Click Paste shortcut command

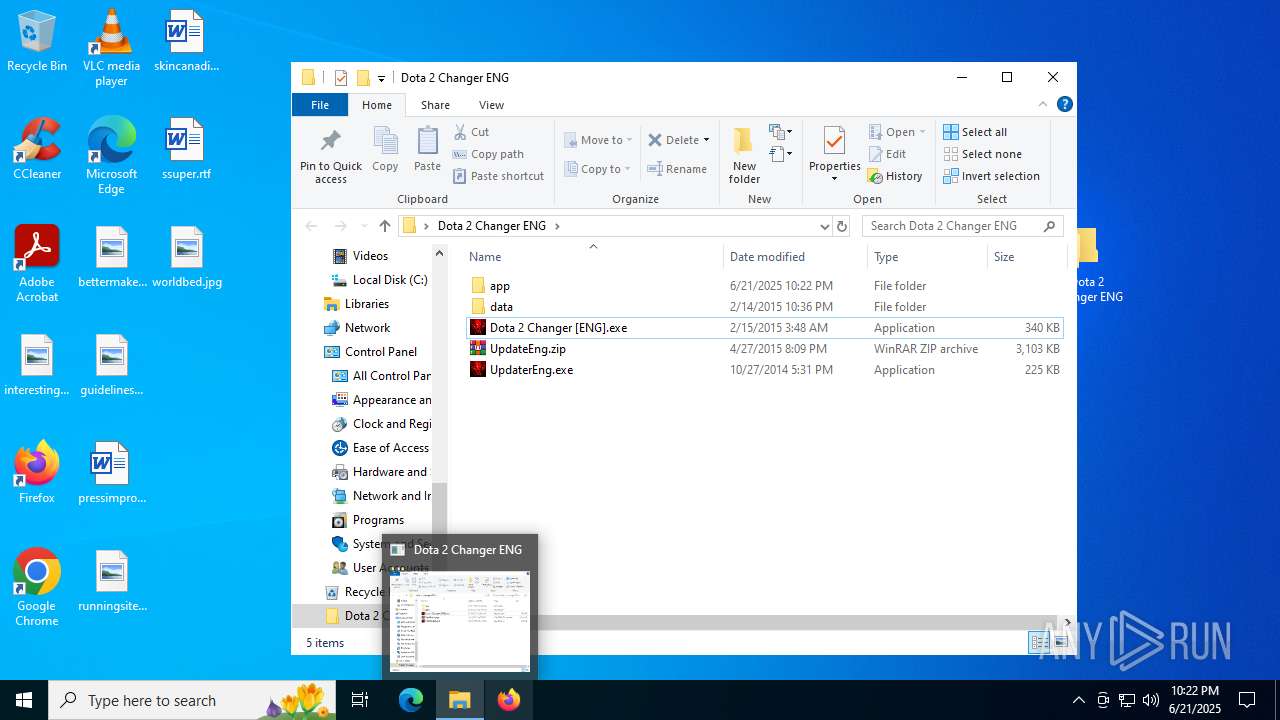[498, 176]
